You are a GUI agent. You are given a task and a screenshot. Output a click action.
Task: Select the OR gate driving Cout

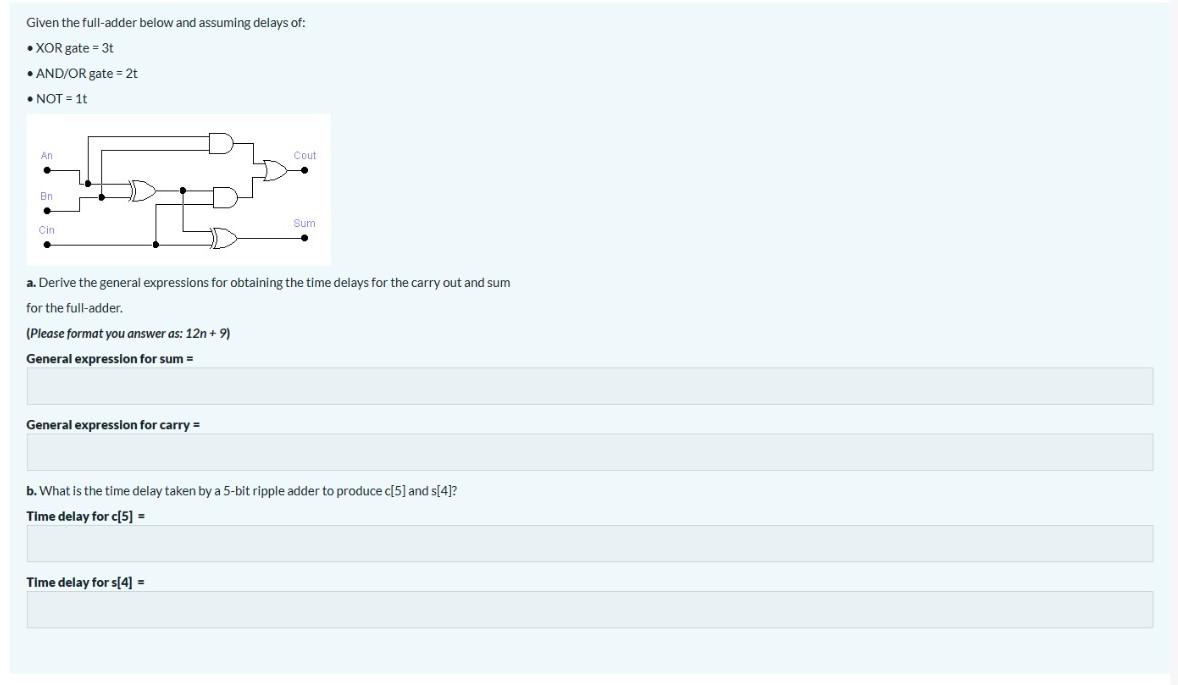point(274,170)
